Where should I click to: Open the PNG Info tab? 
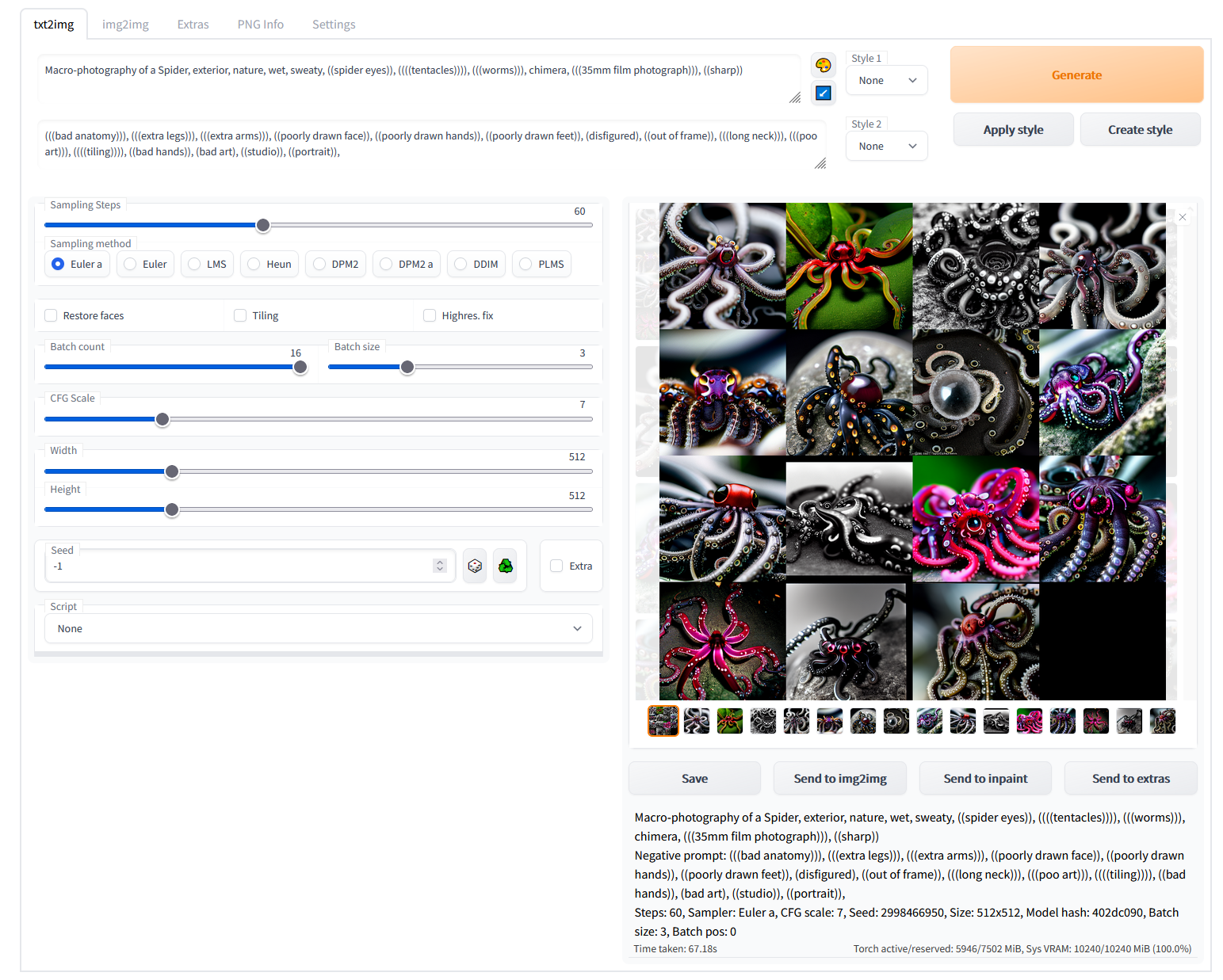[260, 25]
